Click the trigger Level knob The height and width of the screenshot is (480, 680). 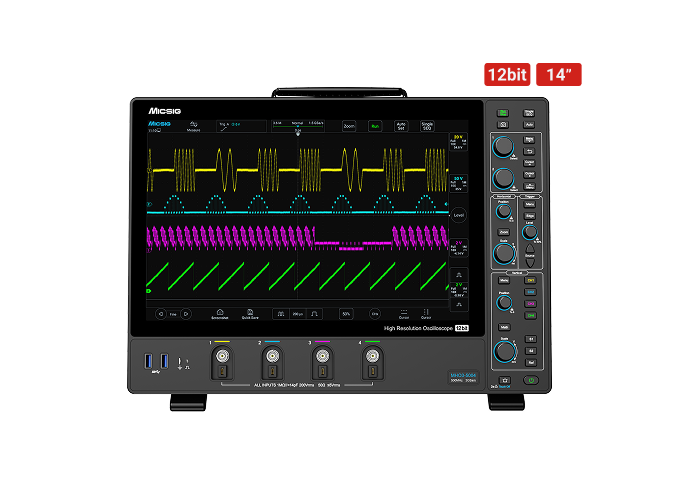pos(529,233)
